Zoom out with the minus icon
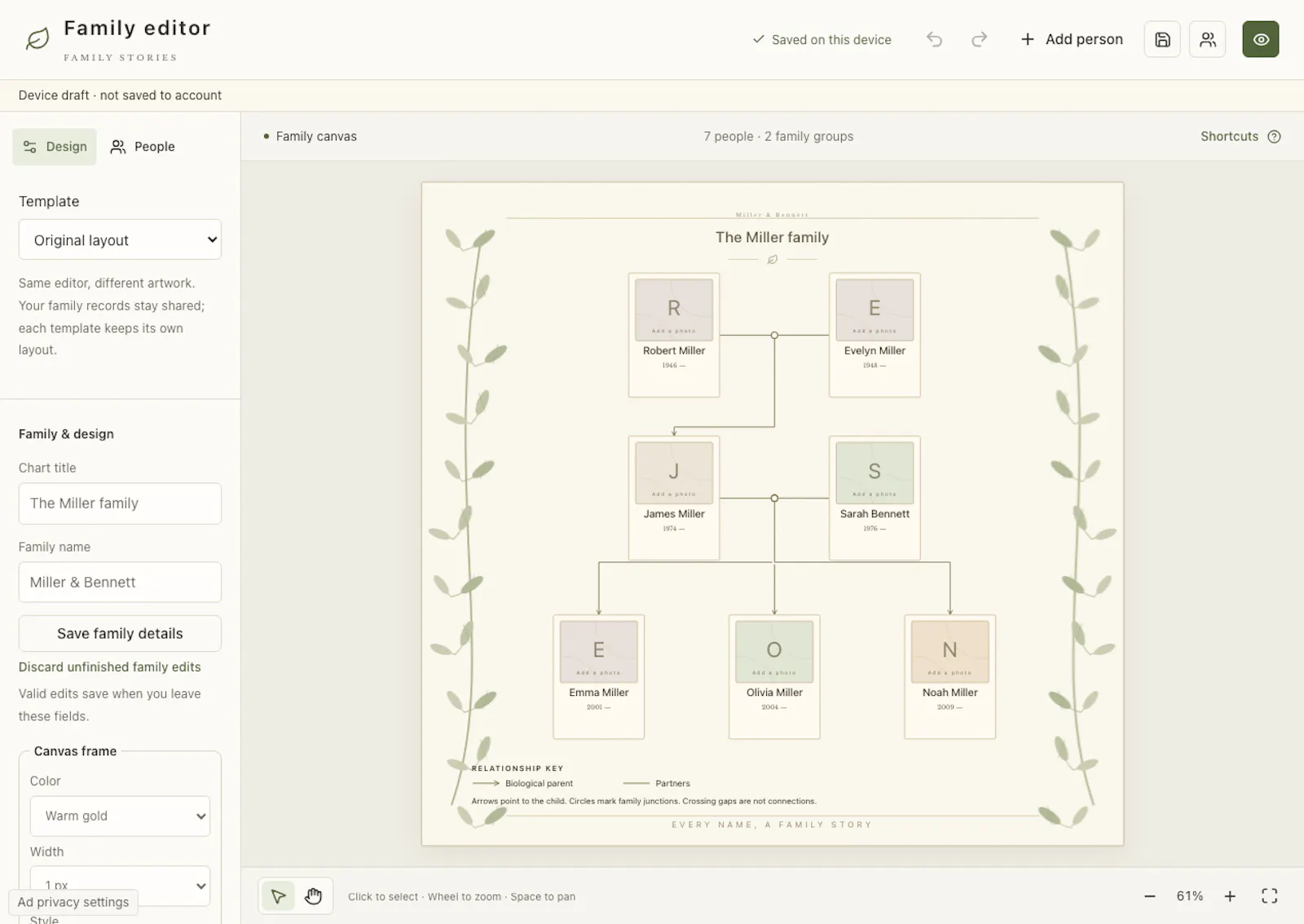The image size is (1304, 924). pos(1149,896)
